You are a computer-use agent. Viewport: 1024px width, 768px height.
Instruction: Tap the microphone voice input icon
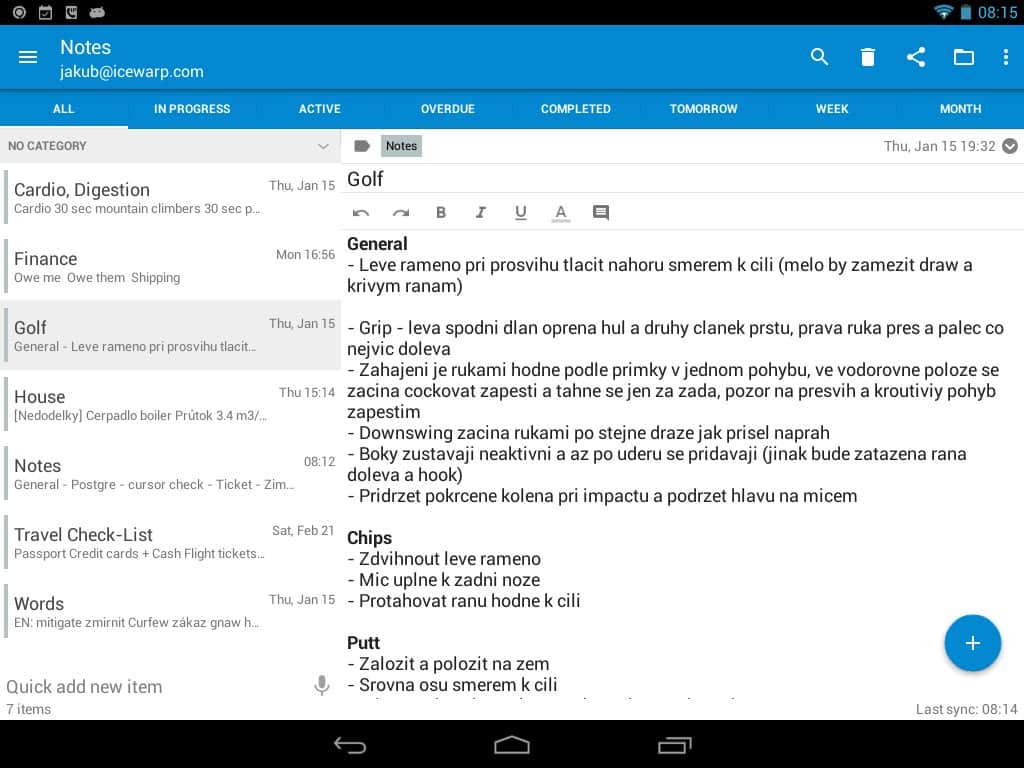tap(322, 686)
